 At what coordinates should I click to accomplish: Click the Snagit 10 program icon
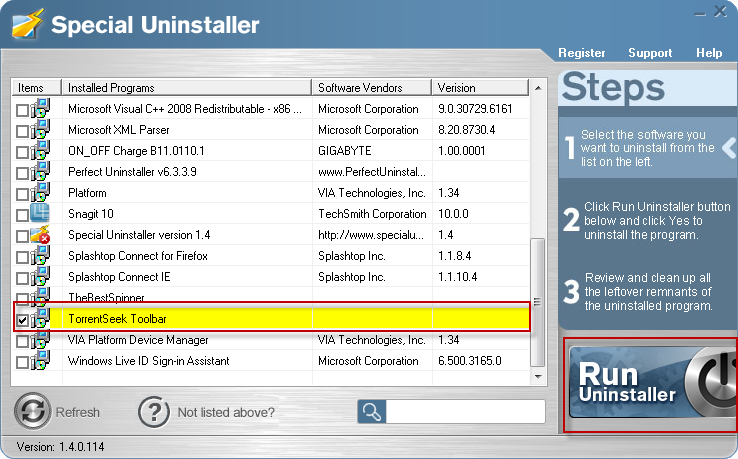(x=40, y=213)
